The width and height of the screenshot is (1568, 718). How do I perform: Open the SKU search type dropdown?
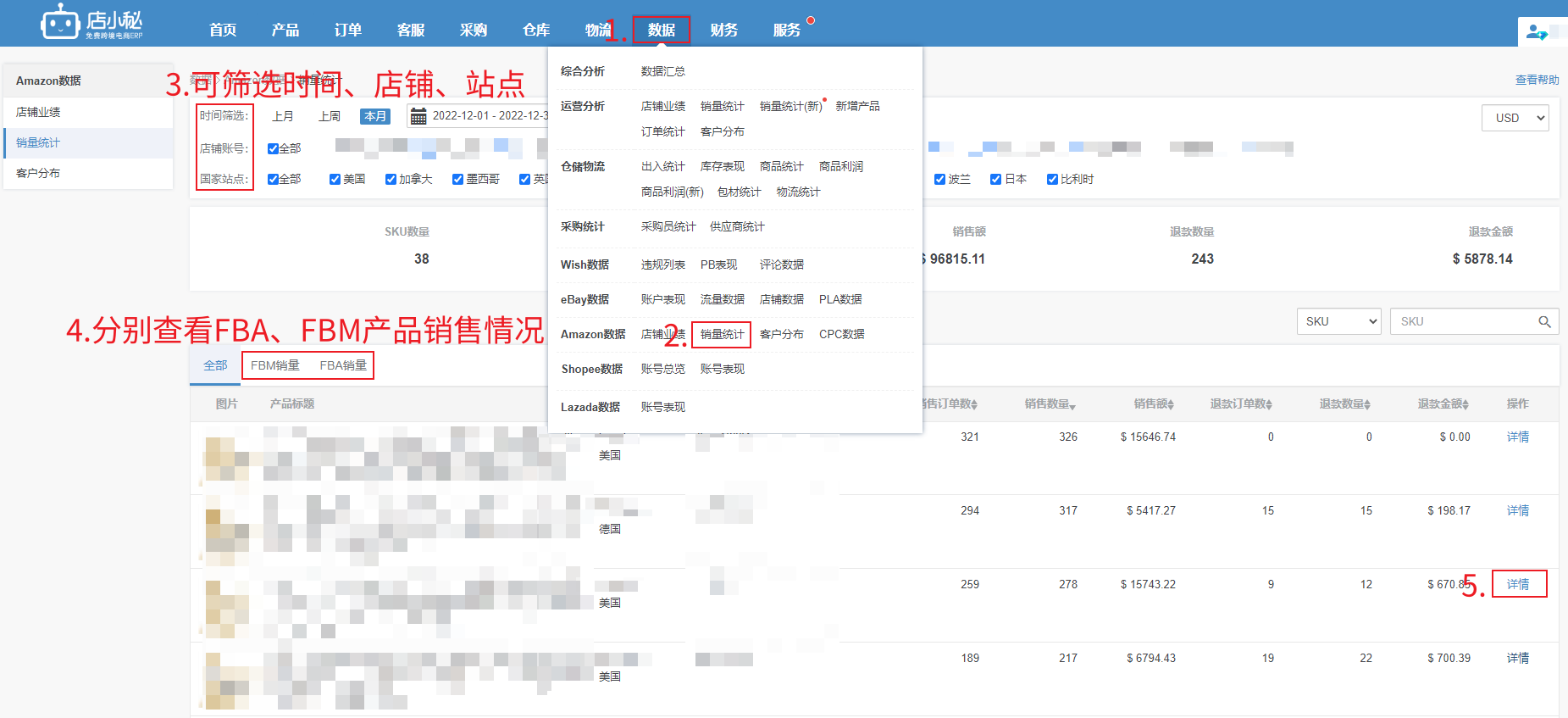pos(1338,321)
